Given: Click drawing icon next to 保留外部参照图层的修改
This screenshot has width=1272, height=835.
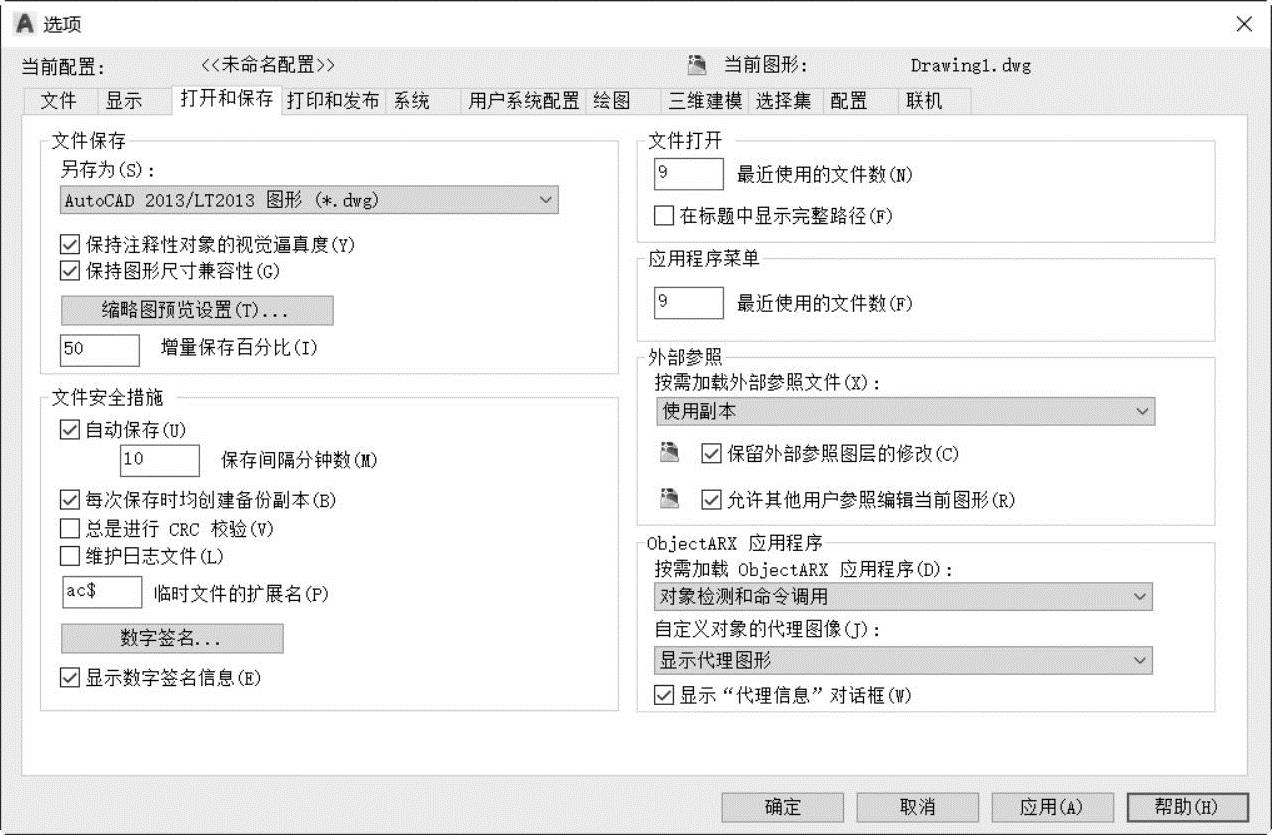Looking at the screenshot, I should click(x=670, y=453).
